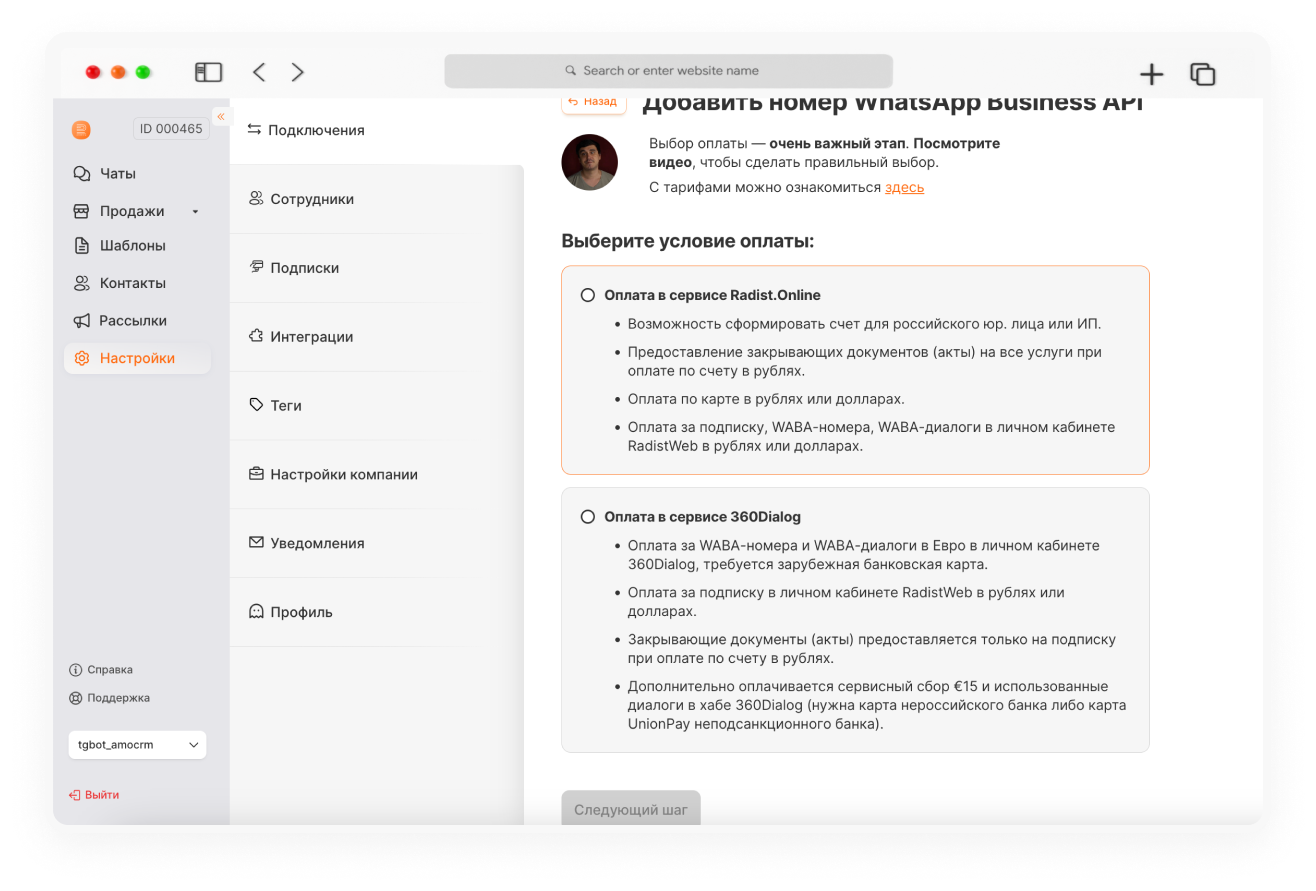Open the tariffs link здесь
This screenshot has height=891, width=1316.
(x=904, y=187)
